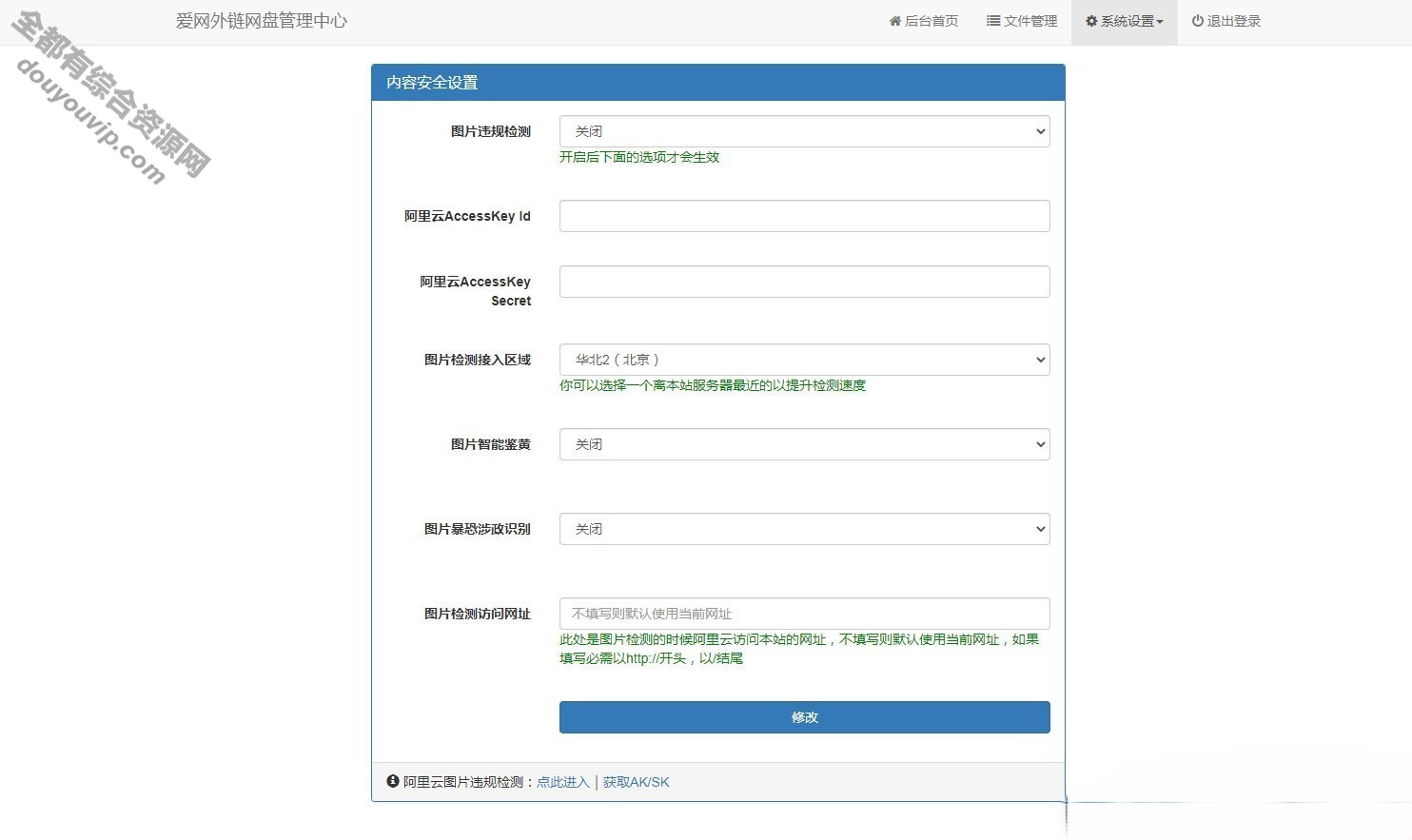Open the 图片智能鉴黄 dropdown

pos(804,444)
